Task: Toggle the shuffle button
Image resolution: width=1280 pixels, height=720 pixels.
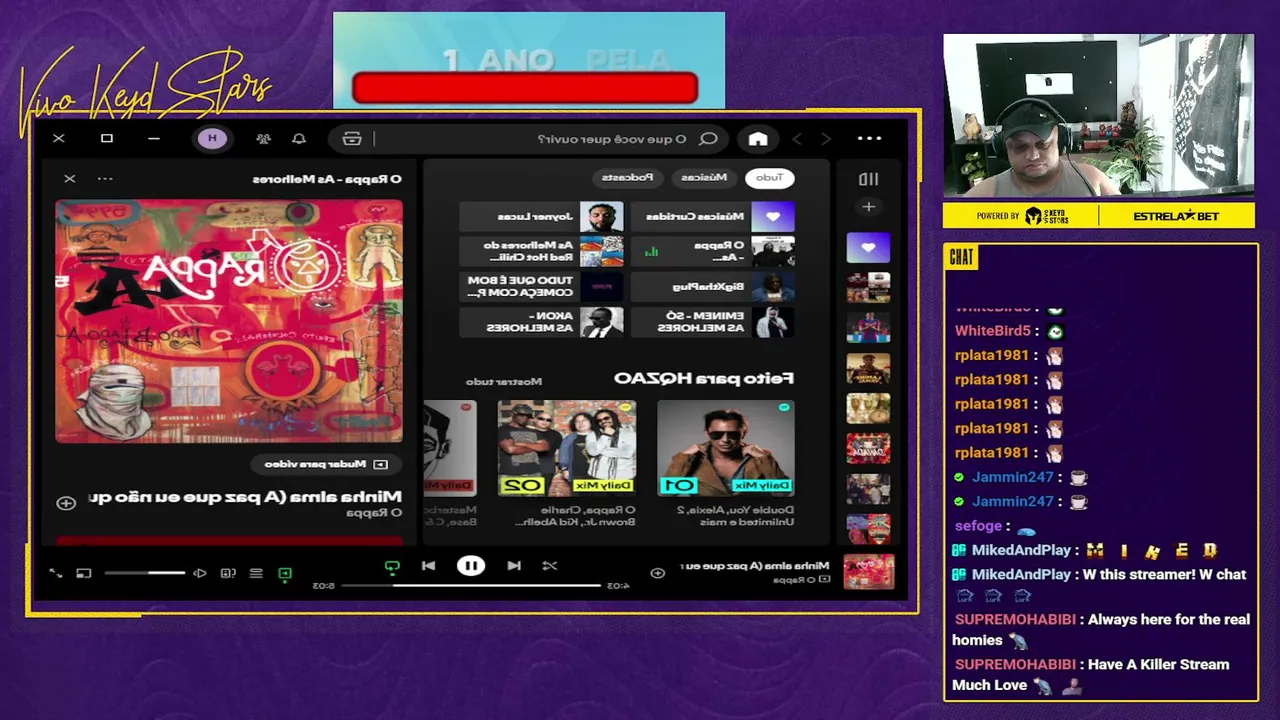Action: coord(550,566)
